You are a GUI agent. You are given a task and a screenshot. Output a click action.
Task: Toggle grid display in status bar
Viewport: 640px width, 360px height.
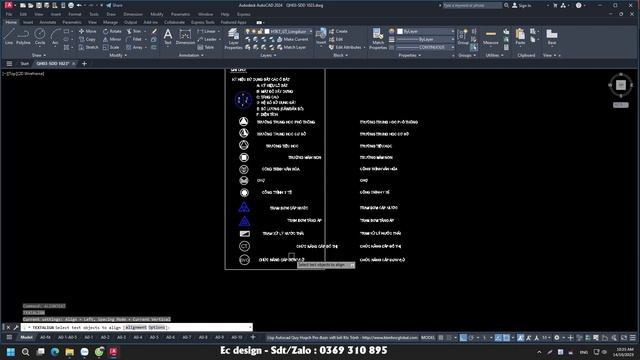[x=441, y=338]
